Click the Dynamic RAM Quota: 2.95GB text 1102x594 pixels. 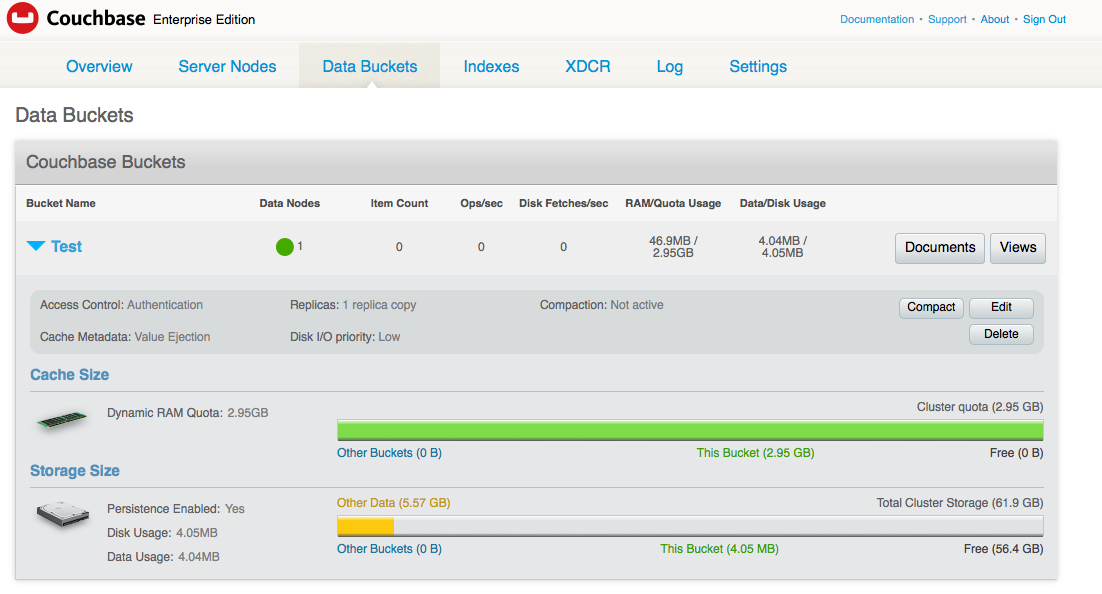[188, 413]
